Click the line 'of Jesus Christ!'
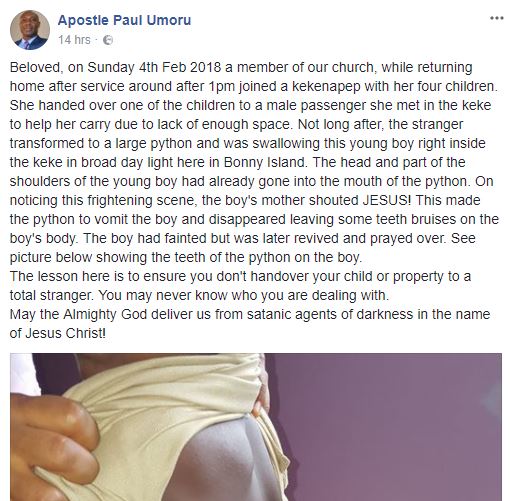Viewport: 510px width, 501px height. coord(58,333)
